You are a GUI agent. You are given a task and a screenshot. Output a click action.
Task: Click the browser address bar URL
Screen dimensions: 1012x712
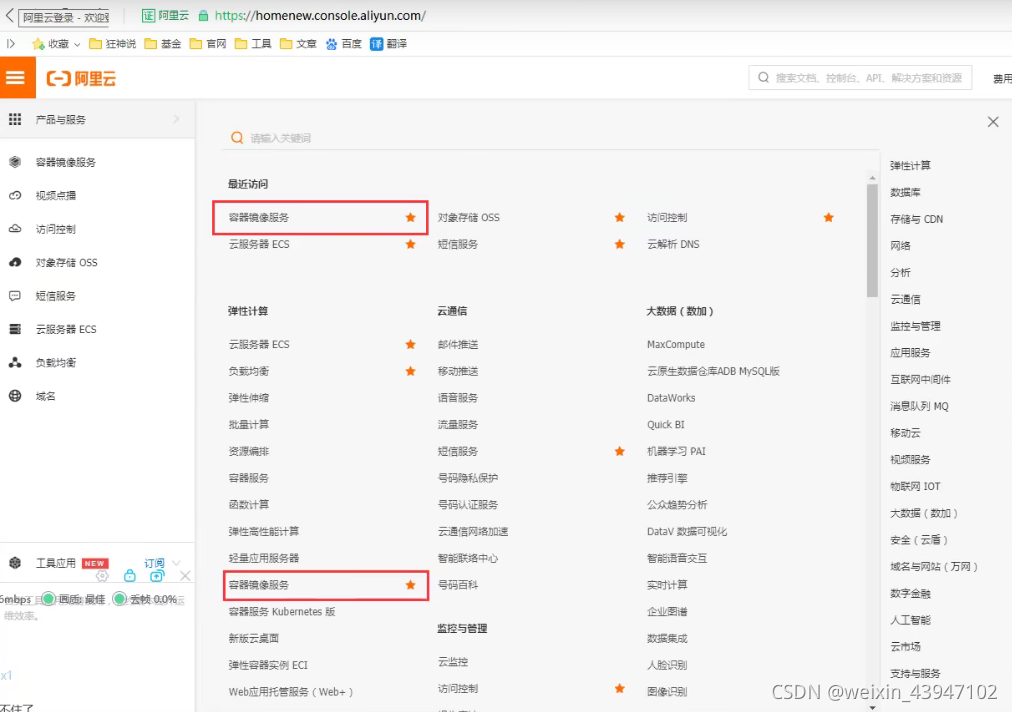(320, 15)
